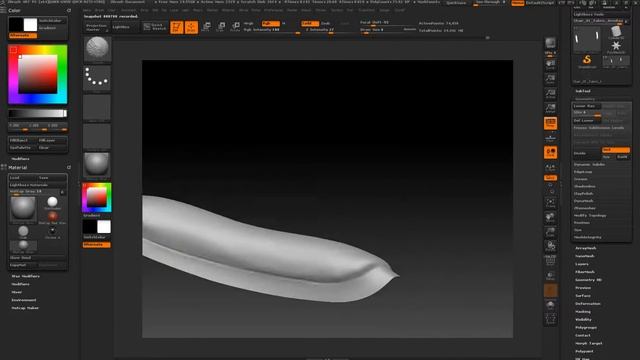Adjust SDiv subdivision level slider
Screen dimensions: 640x360
pyautogui.click(x=587, y=113)
